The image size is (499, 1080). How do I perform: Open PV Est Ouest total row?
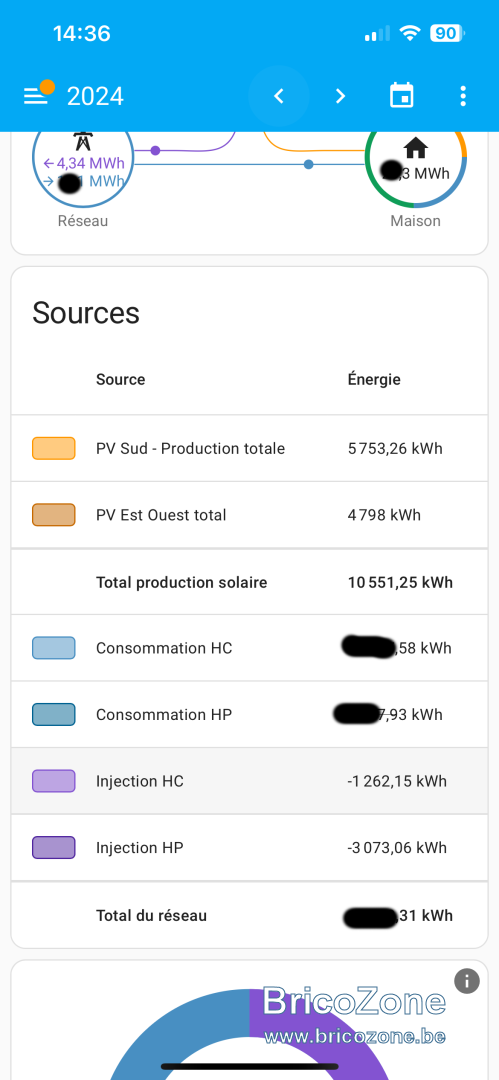[250, 515]
